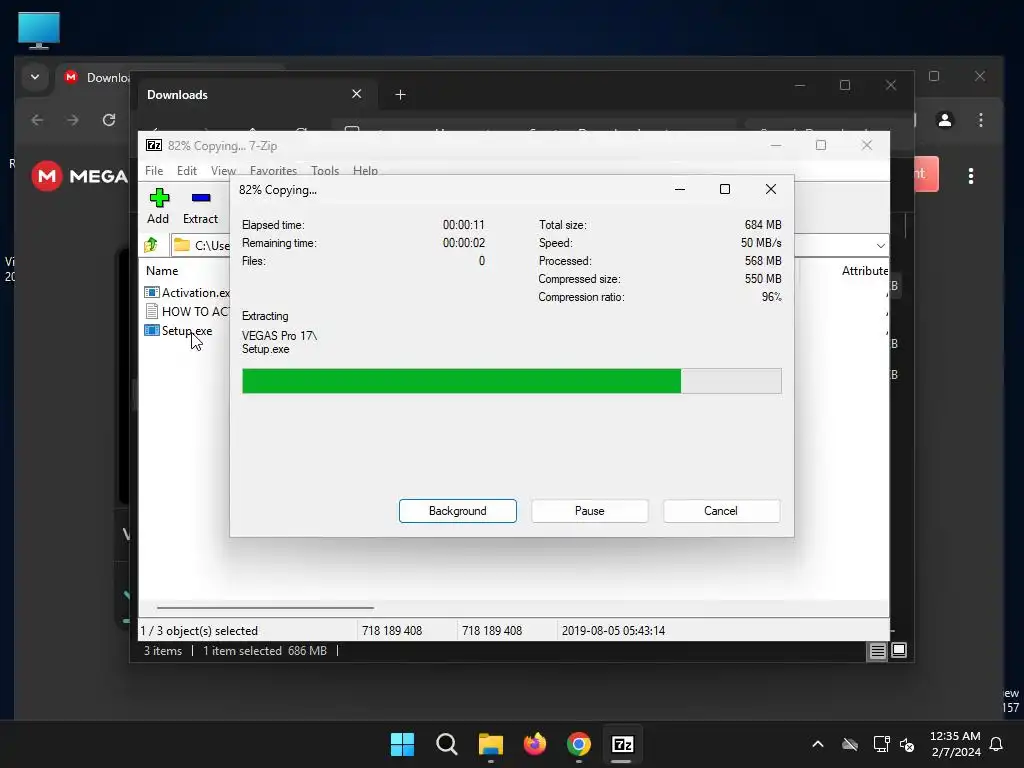Add a new File Explorer tab
The height and width of the screenshot is (768, 1024).
(x=400, y=95)
